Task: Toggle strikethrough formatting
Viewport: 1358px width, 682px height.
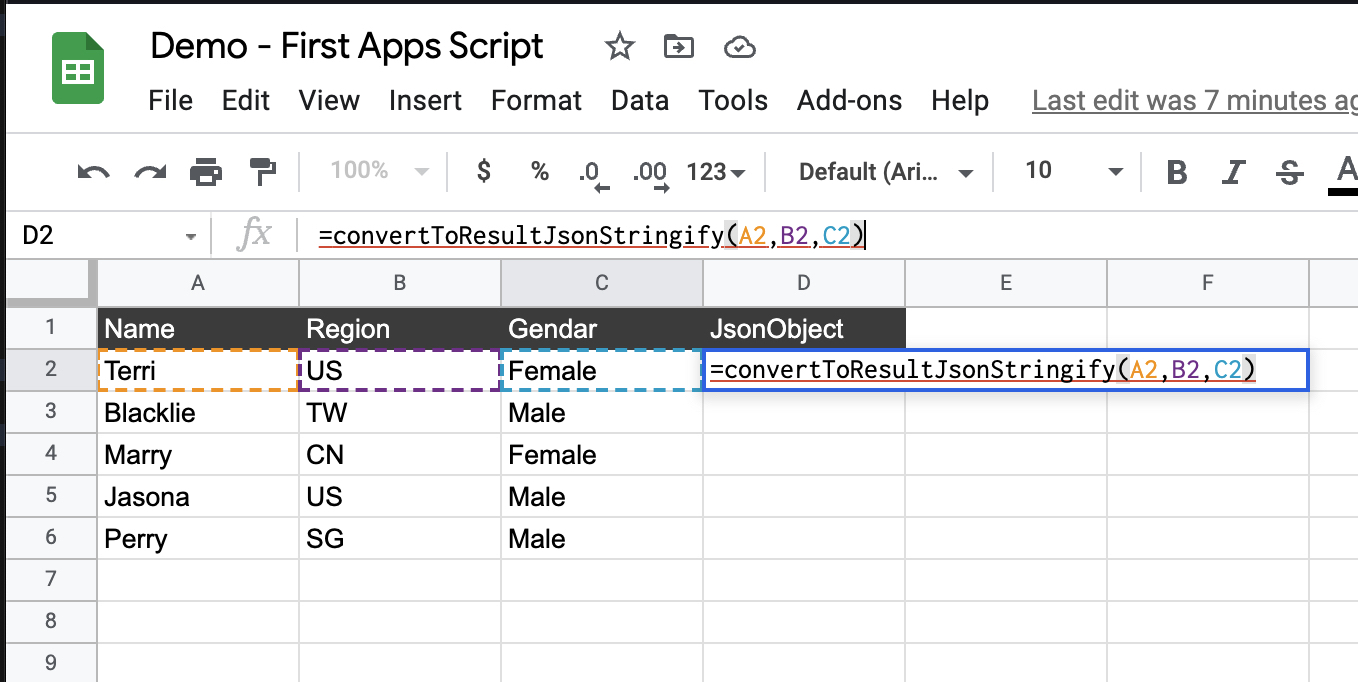Action: coord(1290,172)
